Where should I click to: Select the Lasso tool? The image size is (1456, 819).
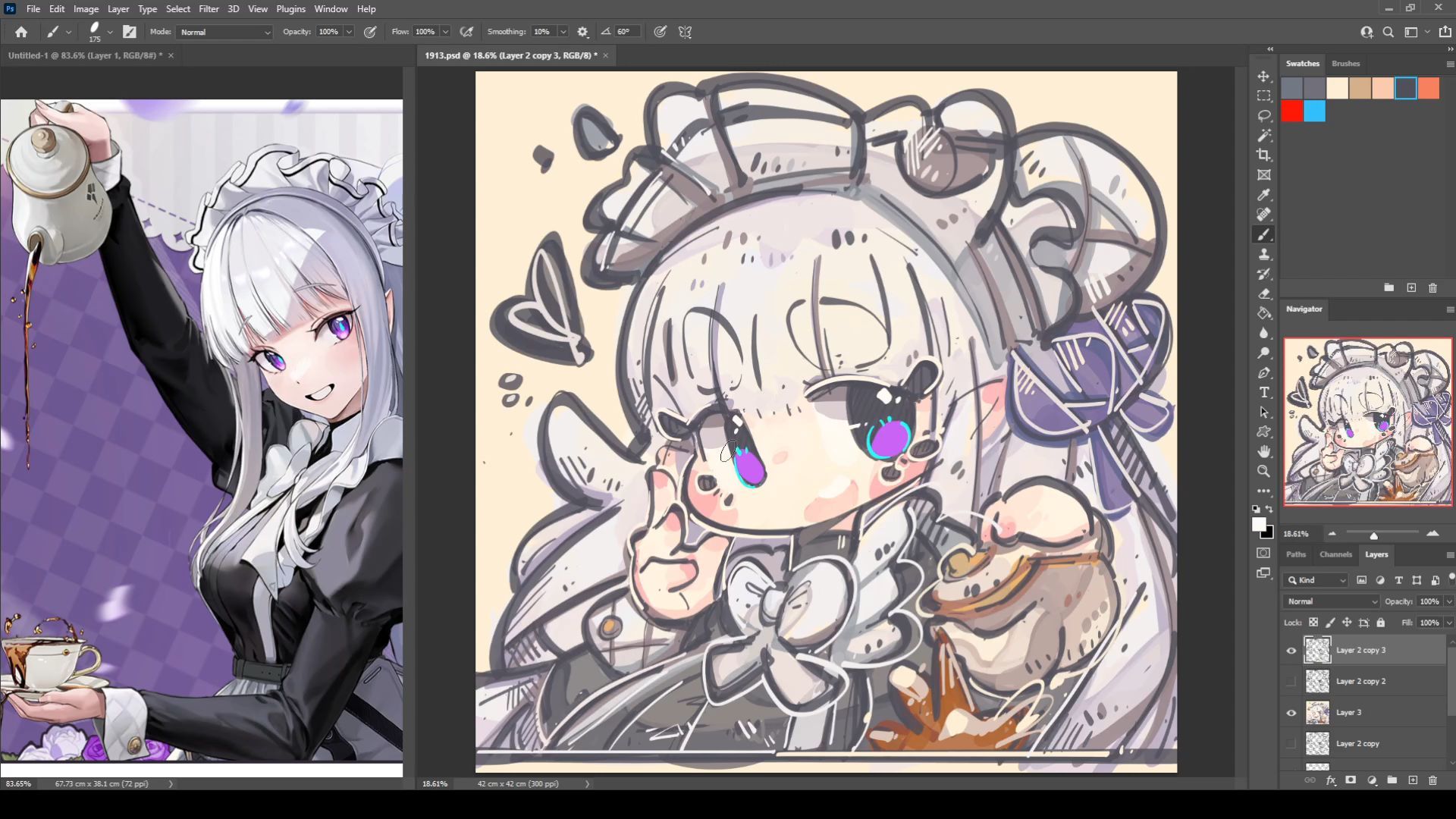pos(1263,116)
